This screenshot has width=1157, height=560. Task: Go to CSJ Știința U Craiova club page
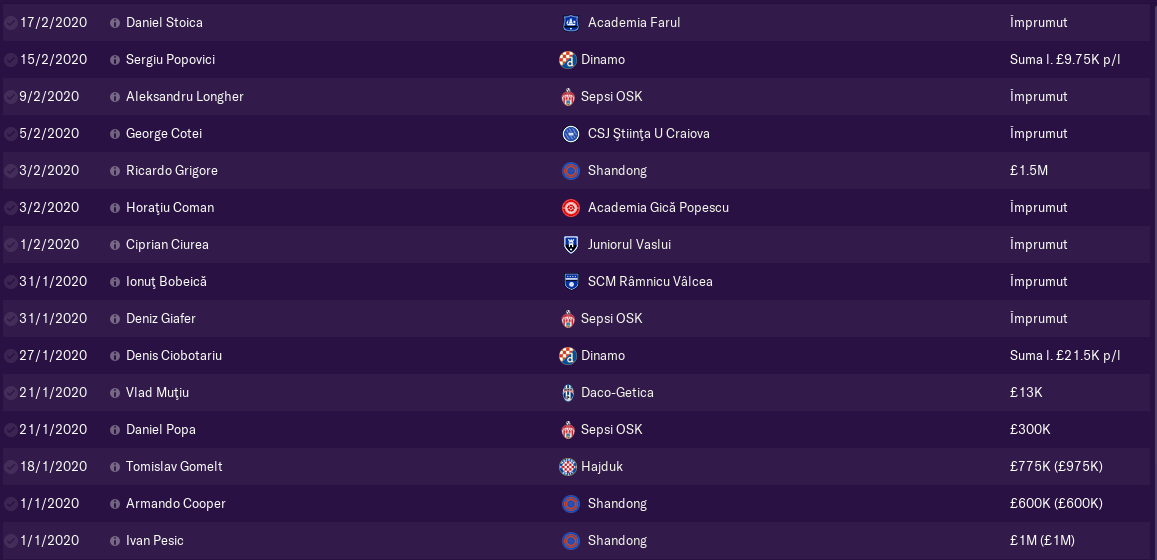649,134
